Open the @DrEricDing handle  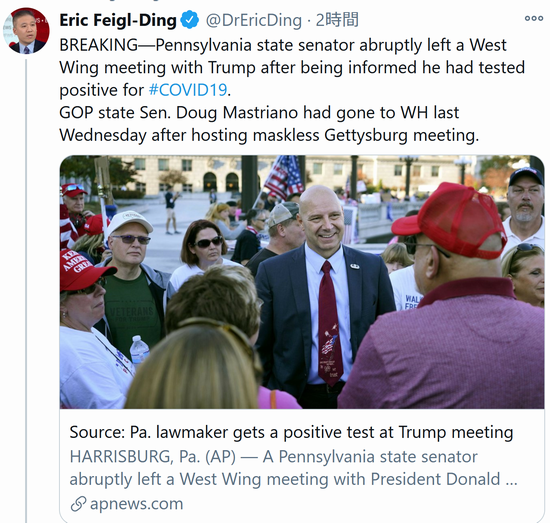click(254, 20)
